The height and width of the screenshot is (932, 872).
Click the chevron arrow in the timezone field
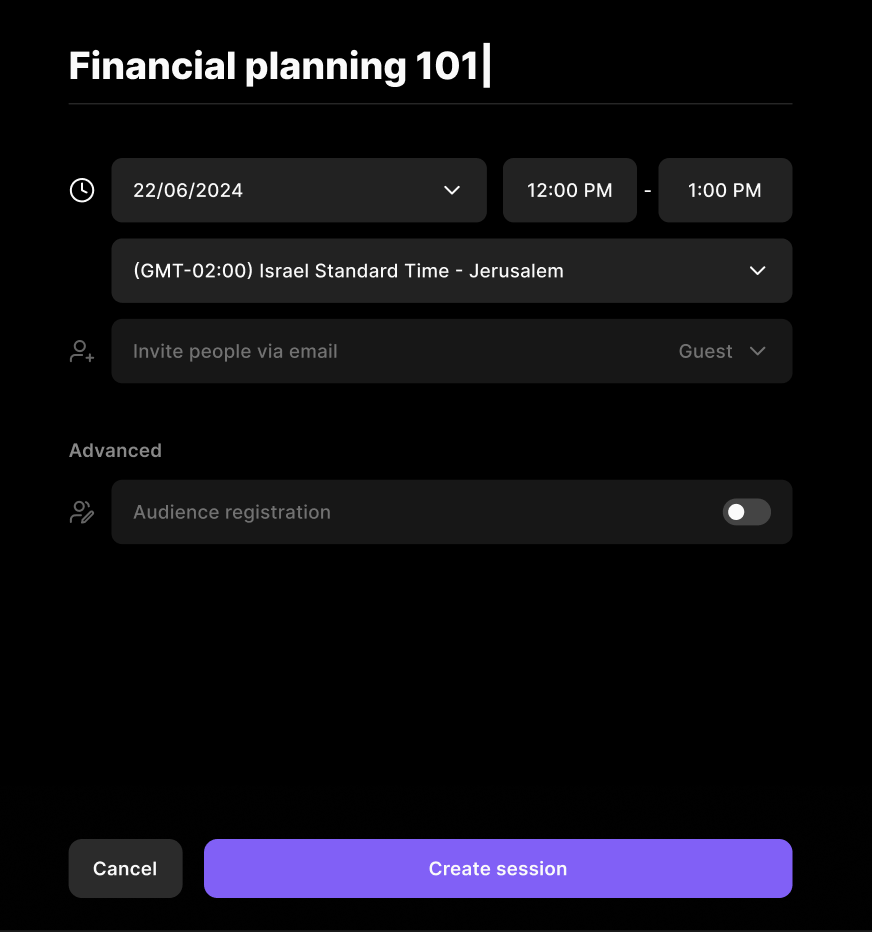[758, 270]
